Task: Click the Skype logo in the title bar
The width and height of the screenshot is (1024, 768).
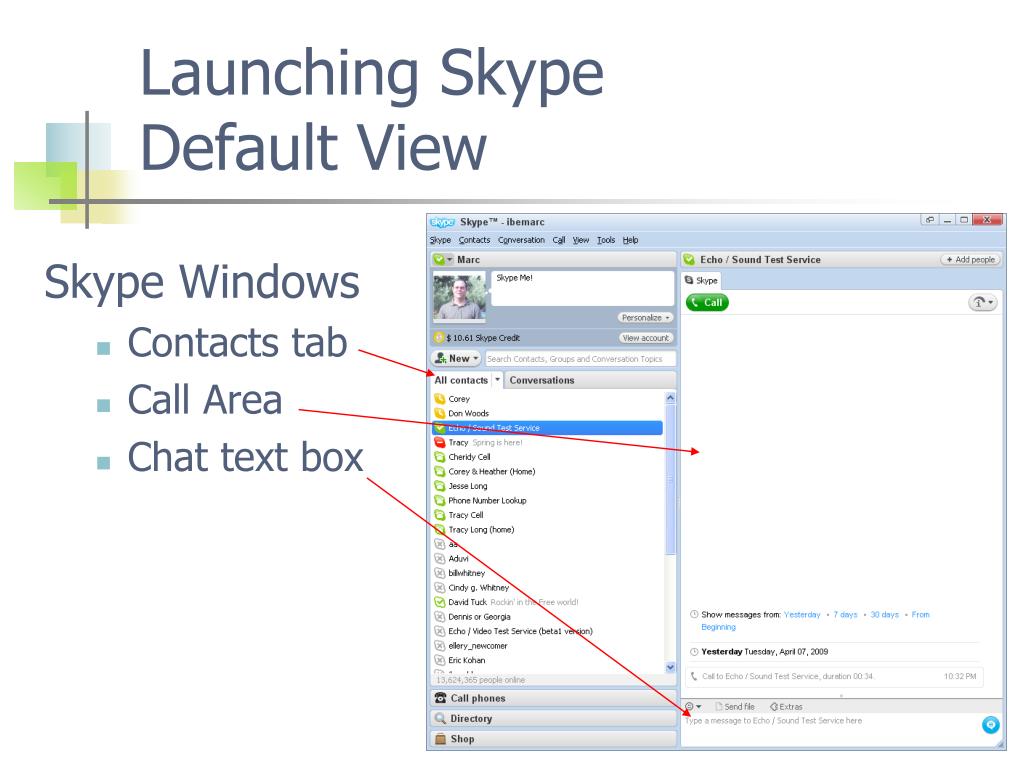Action: (442, 222)
